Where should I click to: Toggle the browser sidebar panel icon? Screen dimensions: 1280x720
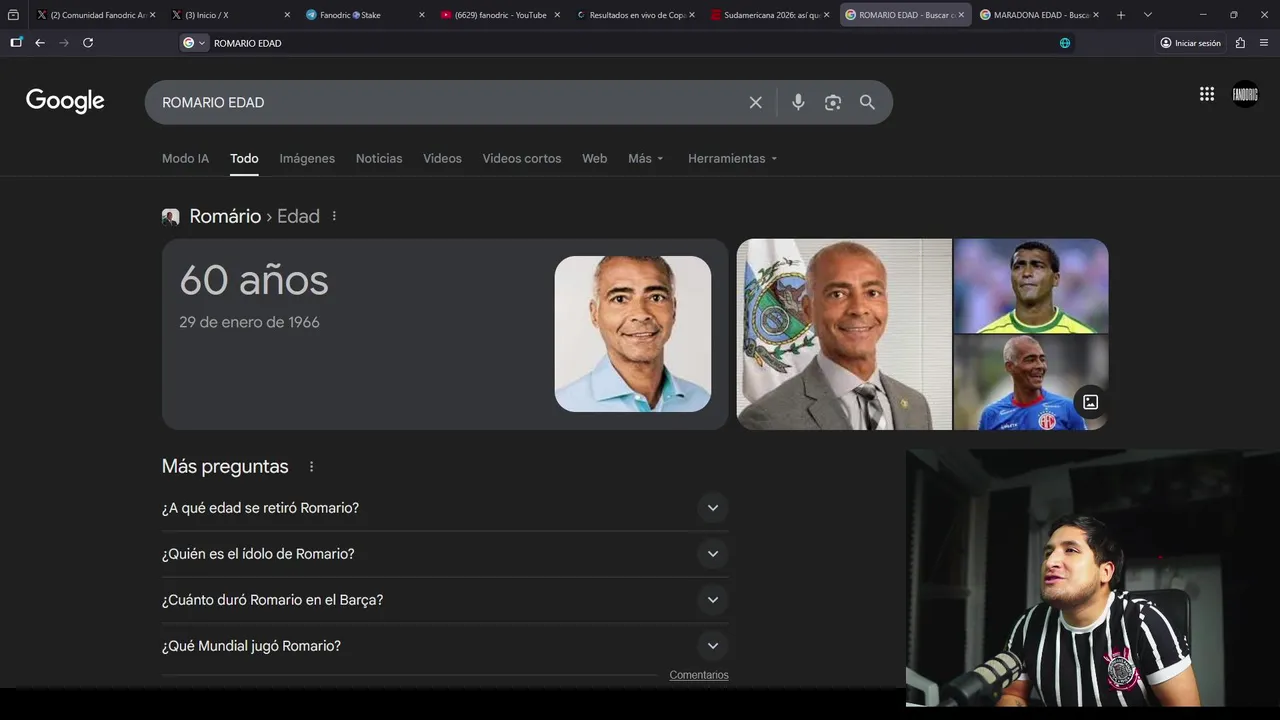[16, 43]
